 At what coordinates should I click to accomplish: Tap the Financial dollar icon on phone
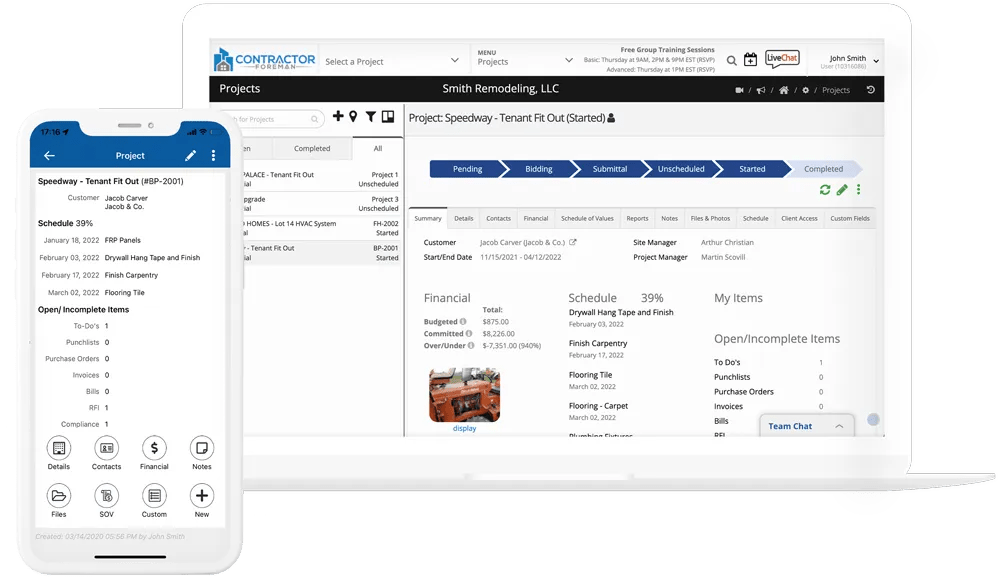tap(154, 448)
